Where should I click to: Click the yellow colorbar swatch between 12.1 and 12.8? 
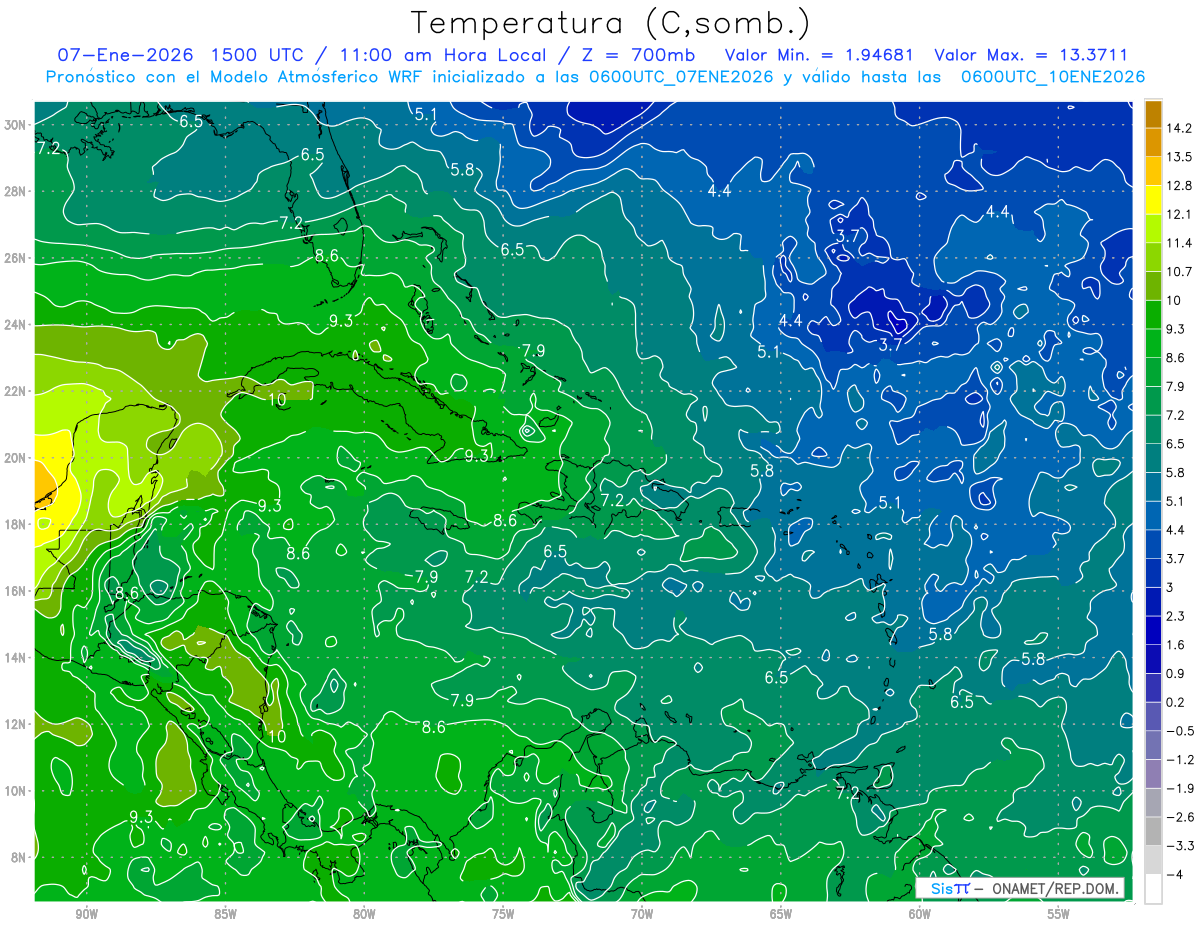[1153, 200]
